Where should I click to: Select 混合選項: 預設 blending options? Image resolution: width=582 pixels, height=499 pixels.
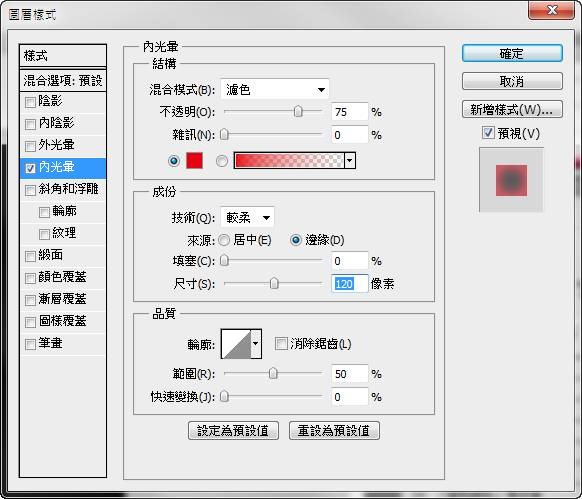63,81
